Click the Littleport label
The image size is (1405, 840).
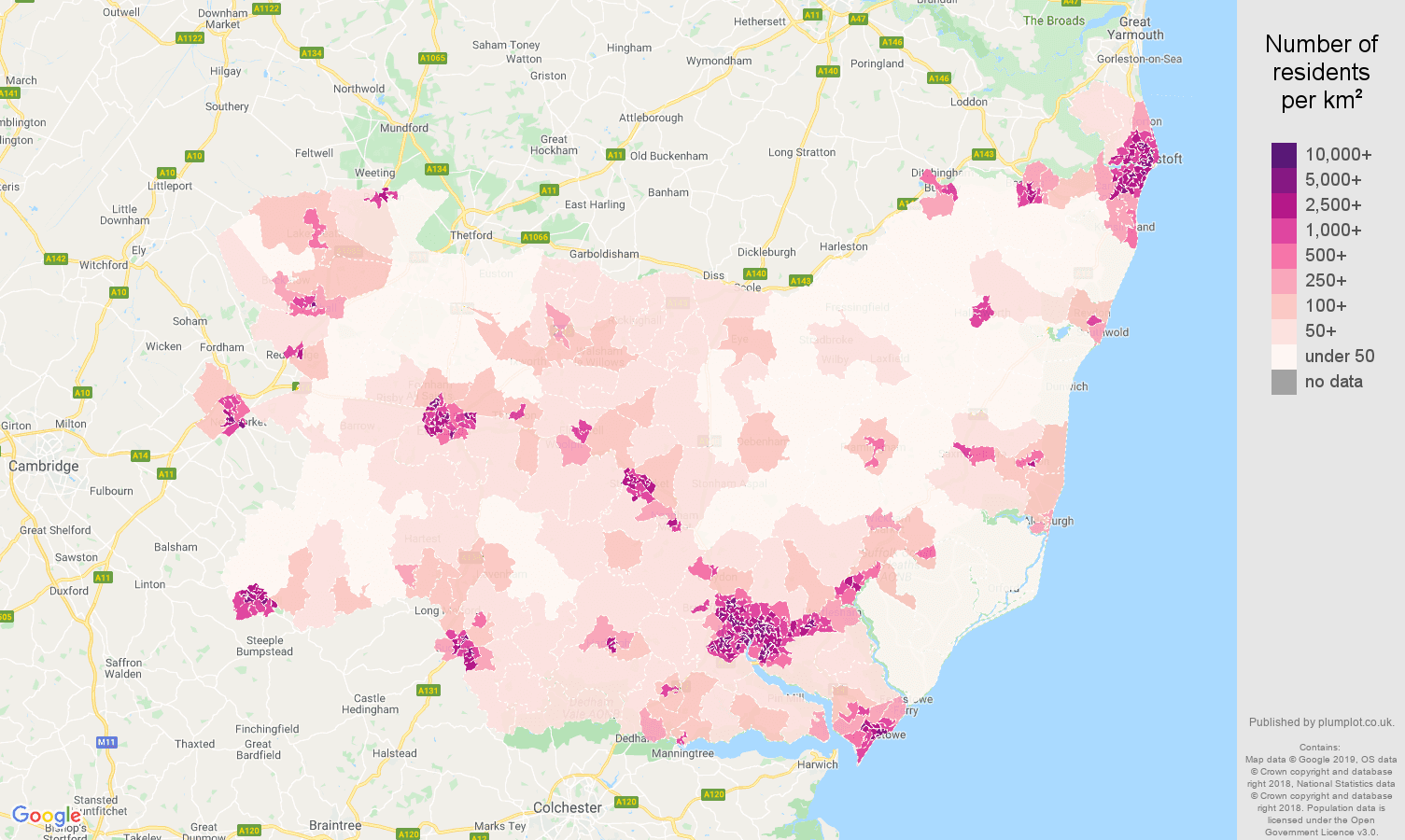170,186
